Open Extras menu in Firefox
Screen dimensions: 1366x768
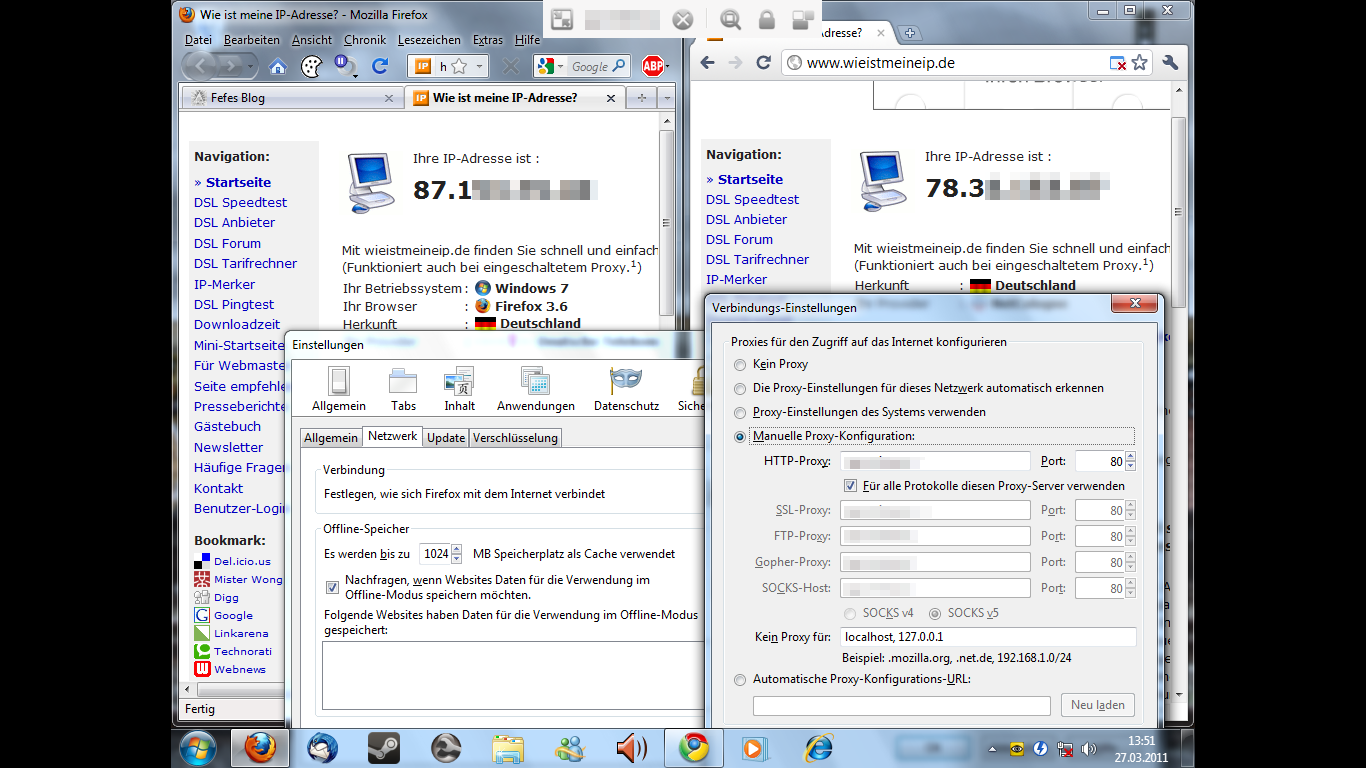(488, 40)
